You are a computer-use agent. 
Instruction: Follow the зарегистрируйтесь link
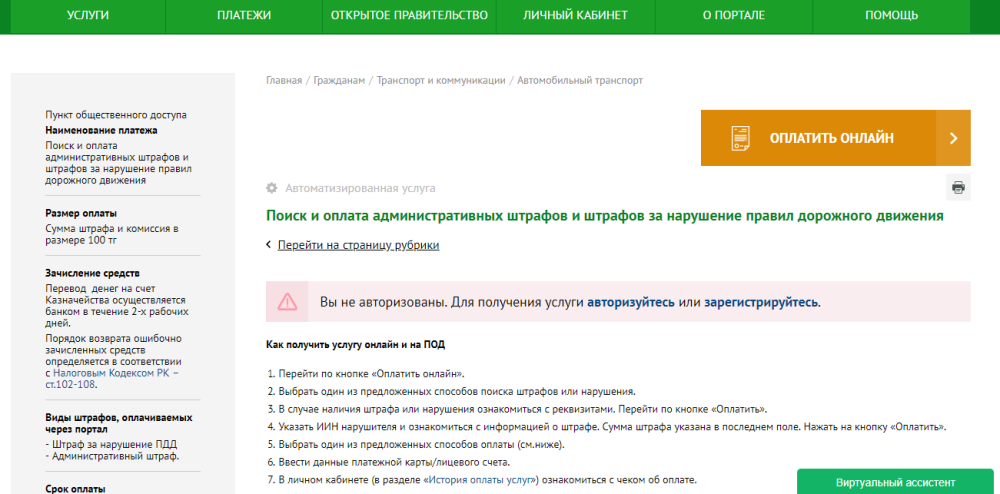(x=760, y=301)
